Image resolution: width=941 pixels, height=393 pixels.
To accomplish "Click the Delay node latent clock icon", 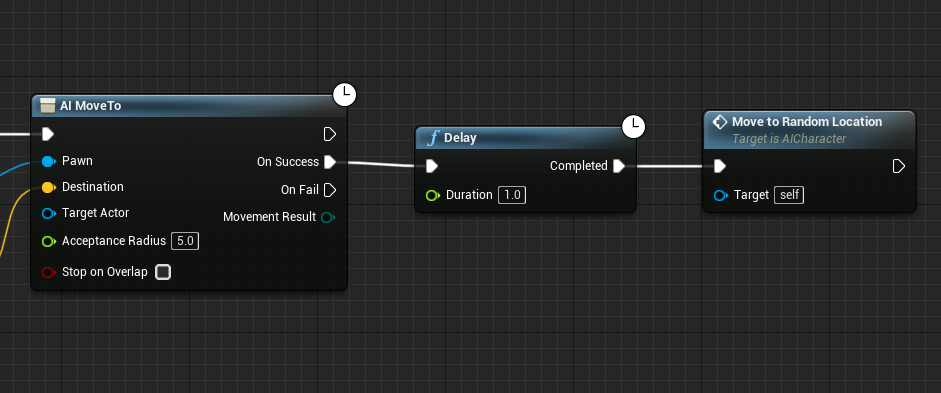I will (x=633, y=127).
